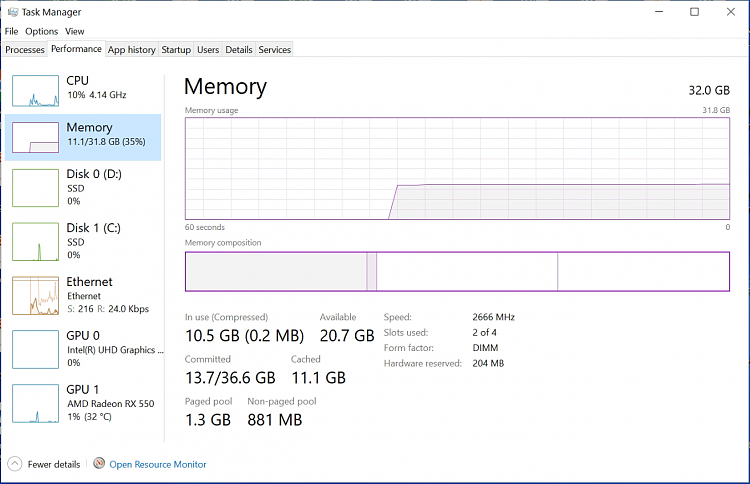Go to the Startup tab
750x484 pixels.
click(176, 49)
